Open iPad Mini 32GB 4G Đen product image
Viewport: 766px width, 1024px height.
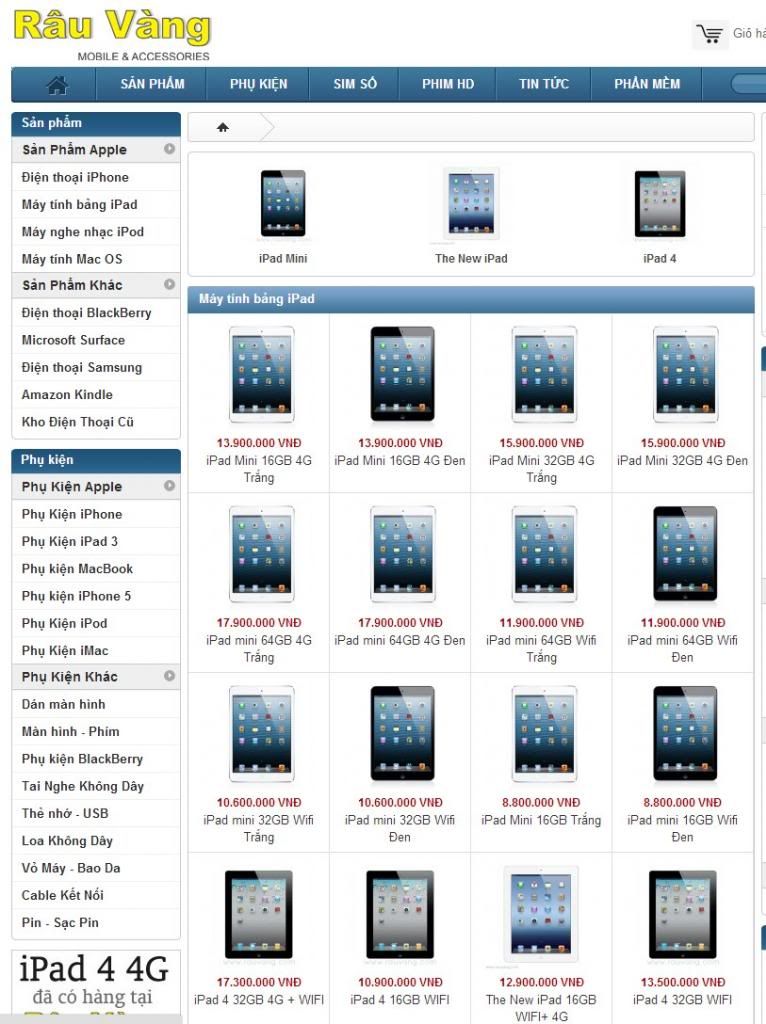click(685, 374)
